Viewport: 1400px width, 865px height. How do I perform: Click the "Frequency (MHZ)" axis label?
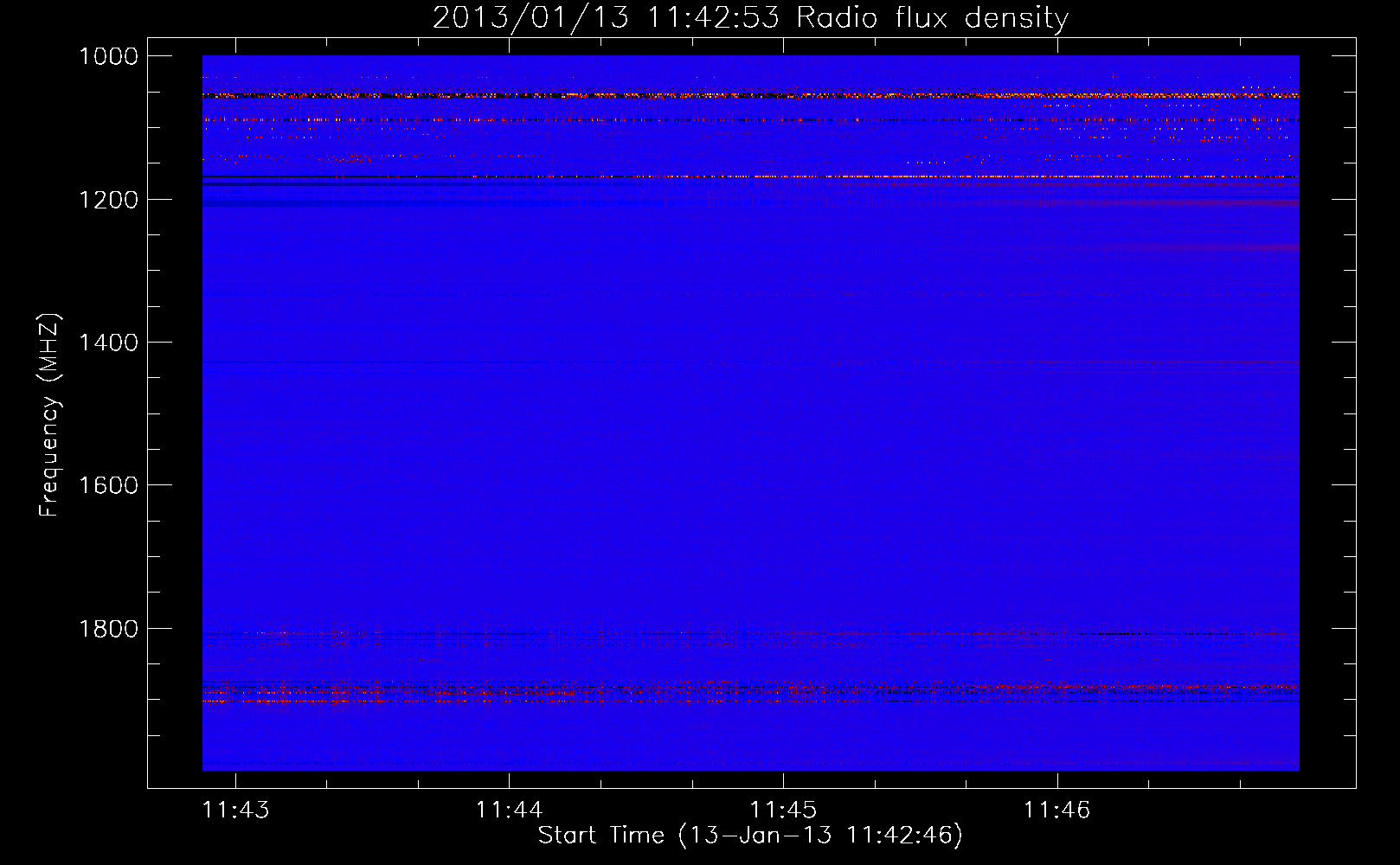[49, 415]
